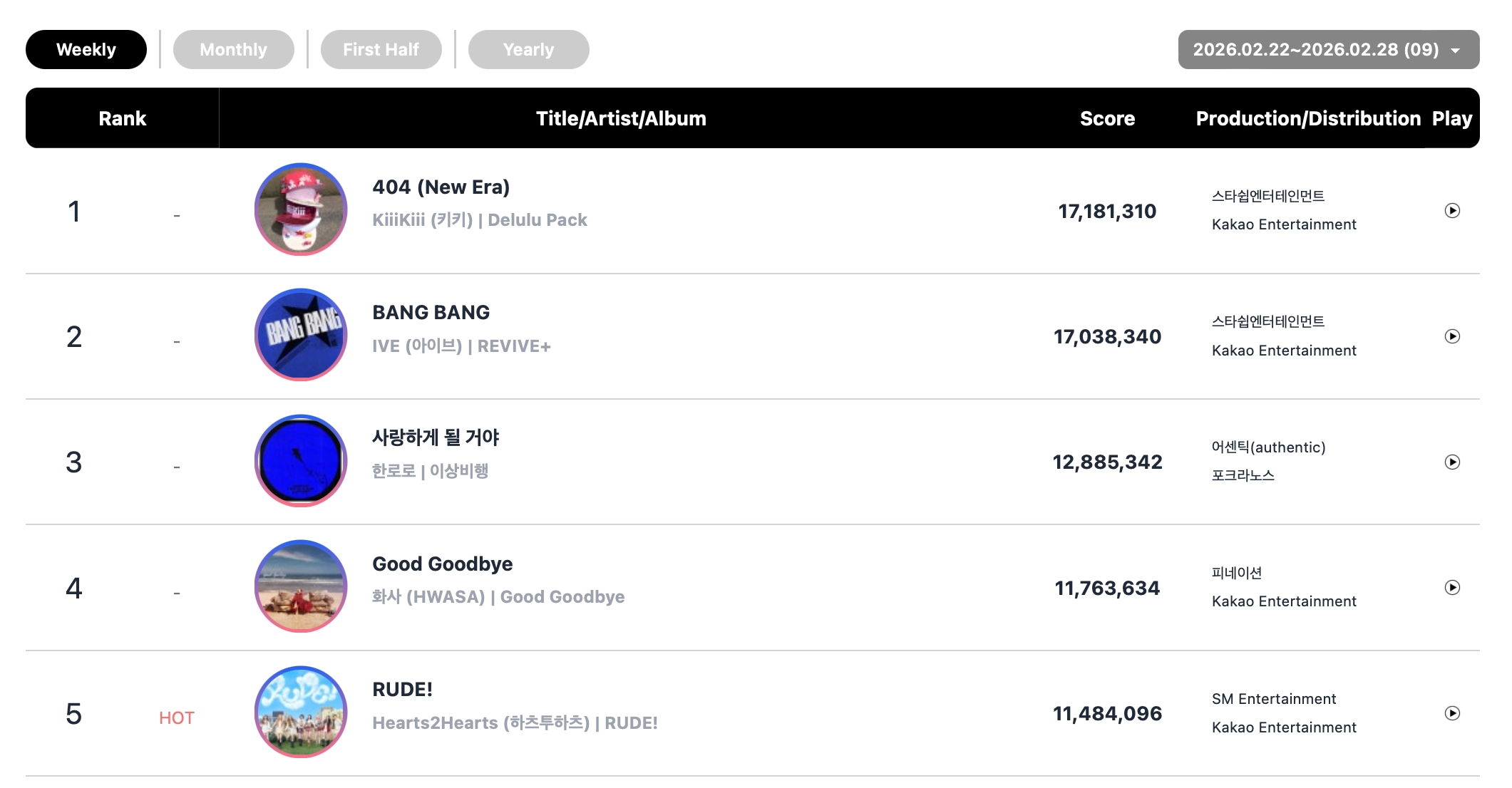The height and width of the screenshot is (788, 1512).
Task: Click the Score column header
Action: [1107, 118]
